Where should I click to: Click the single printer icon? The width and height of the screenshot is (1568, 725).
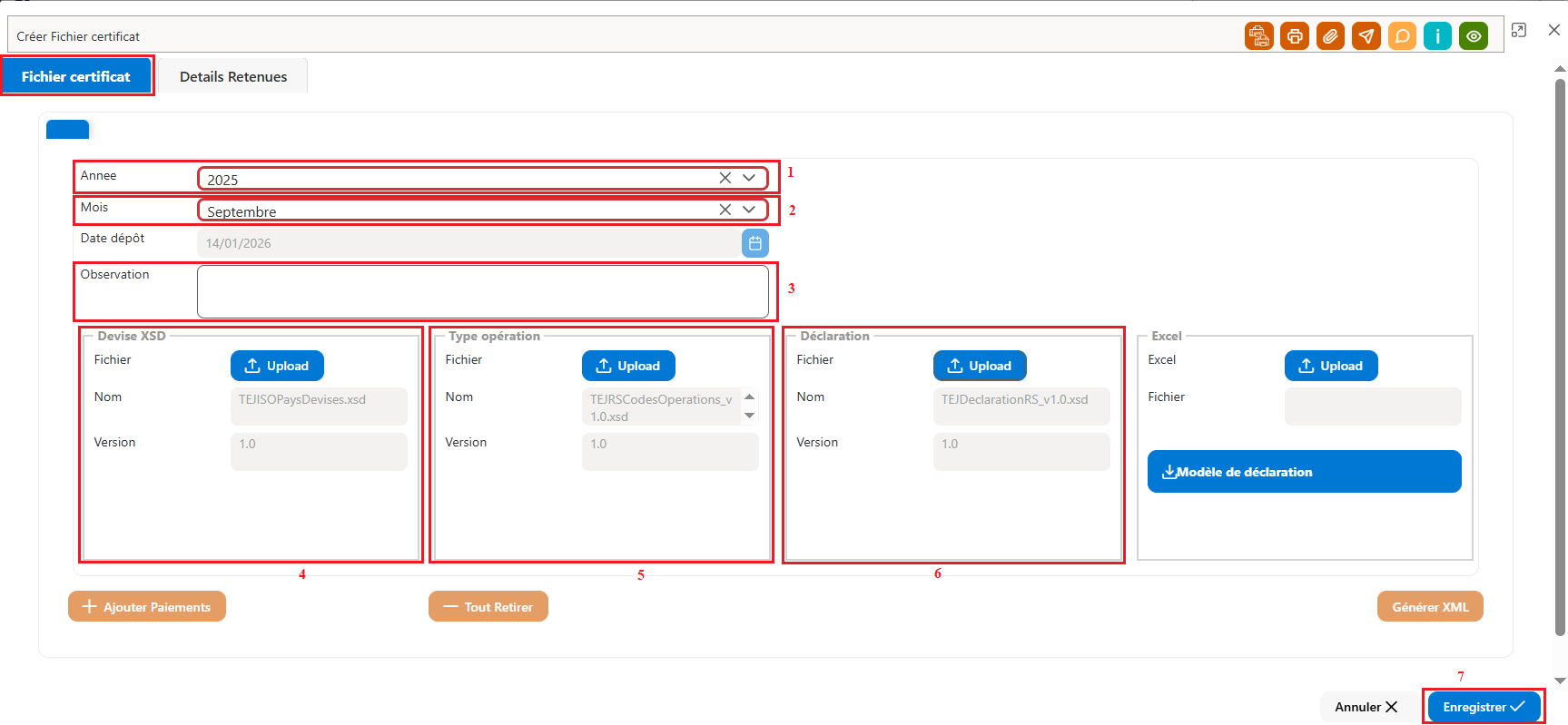pos(1295,36)
